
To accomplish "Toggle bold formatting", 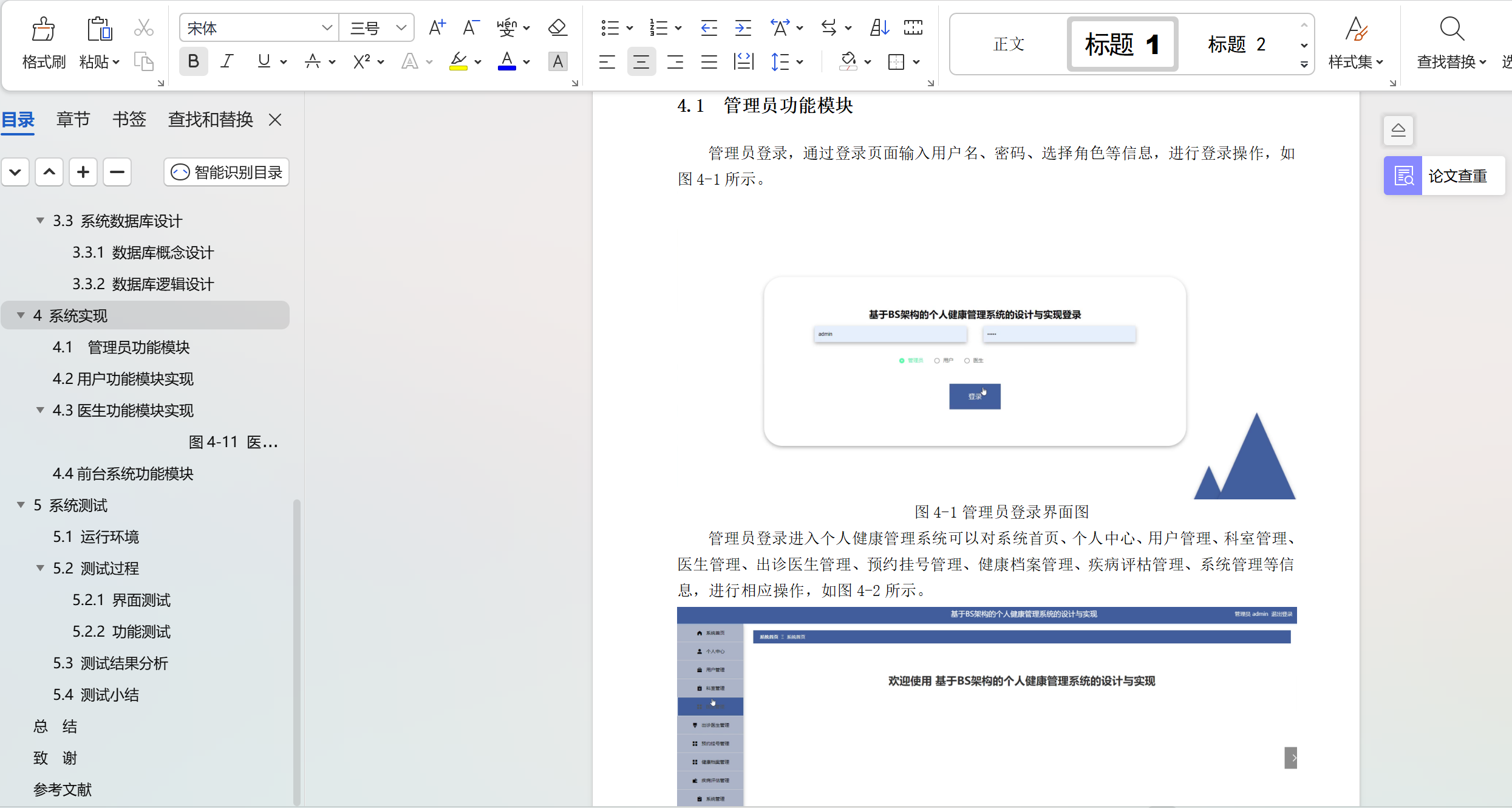I will click(193, 61).
